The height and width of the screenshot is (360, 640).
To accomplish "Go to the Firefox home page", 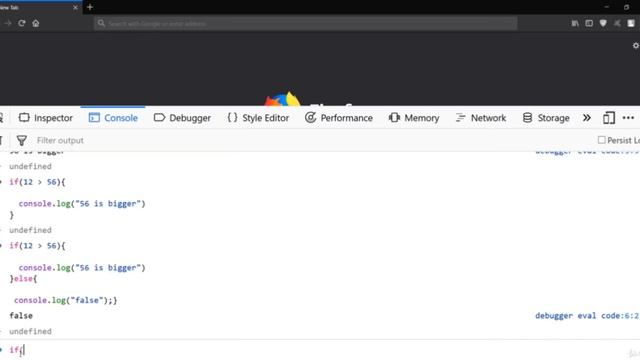I will coord(36,23).
